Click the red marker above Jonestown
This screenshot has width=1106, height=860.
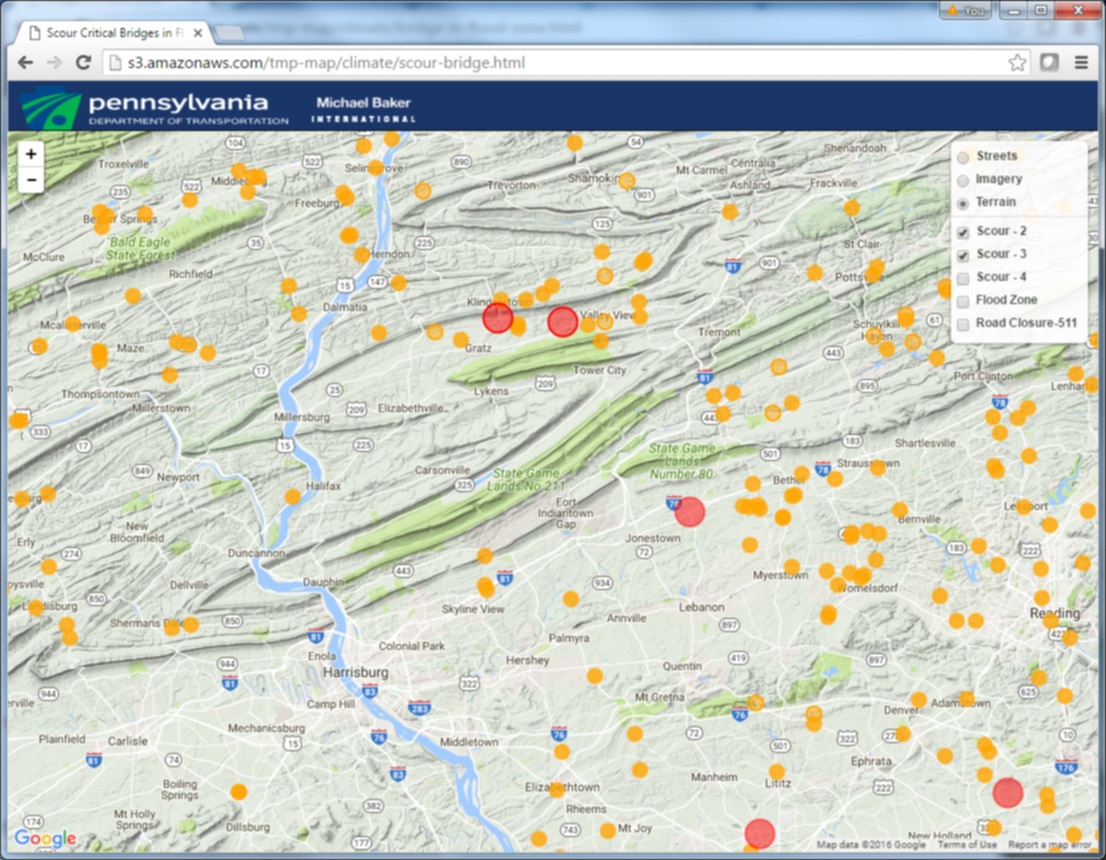(x=689, y=511)
